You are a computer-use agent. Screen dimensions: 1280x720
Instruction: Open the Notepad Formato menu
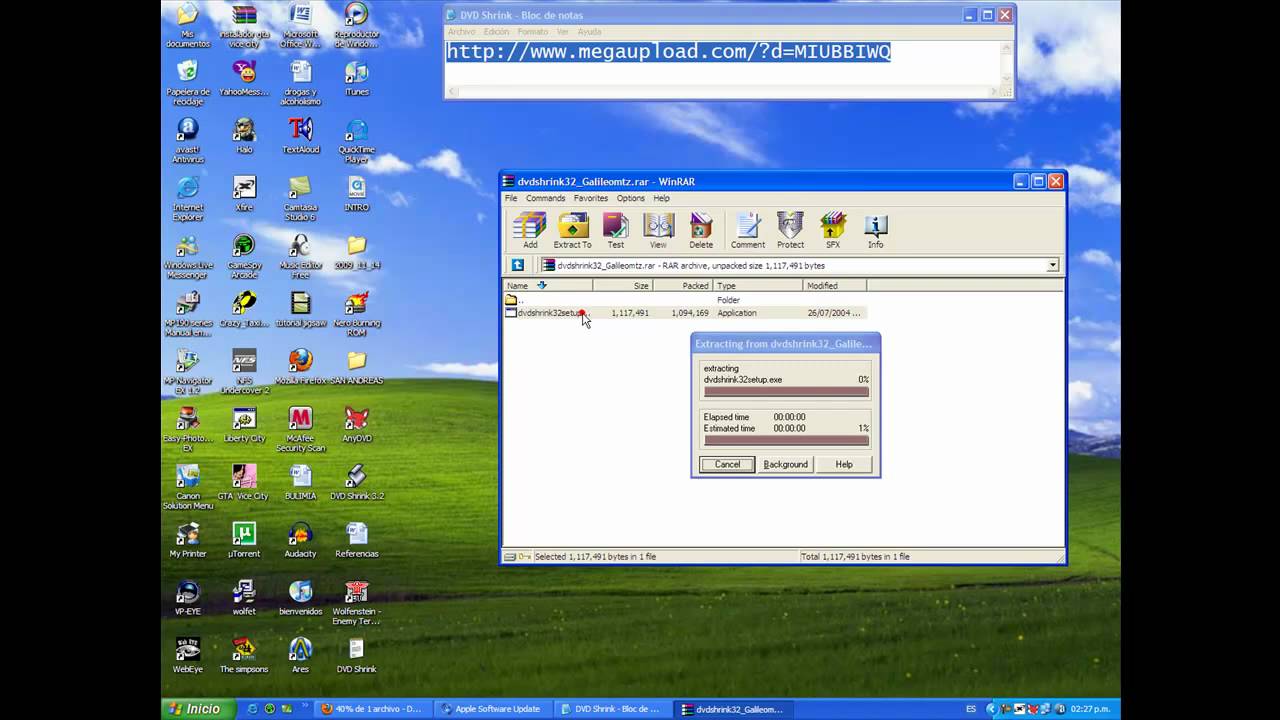533,32
